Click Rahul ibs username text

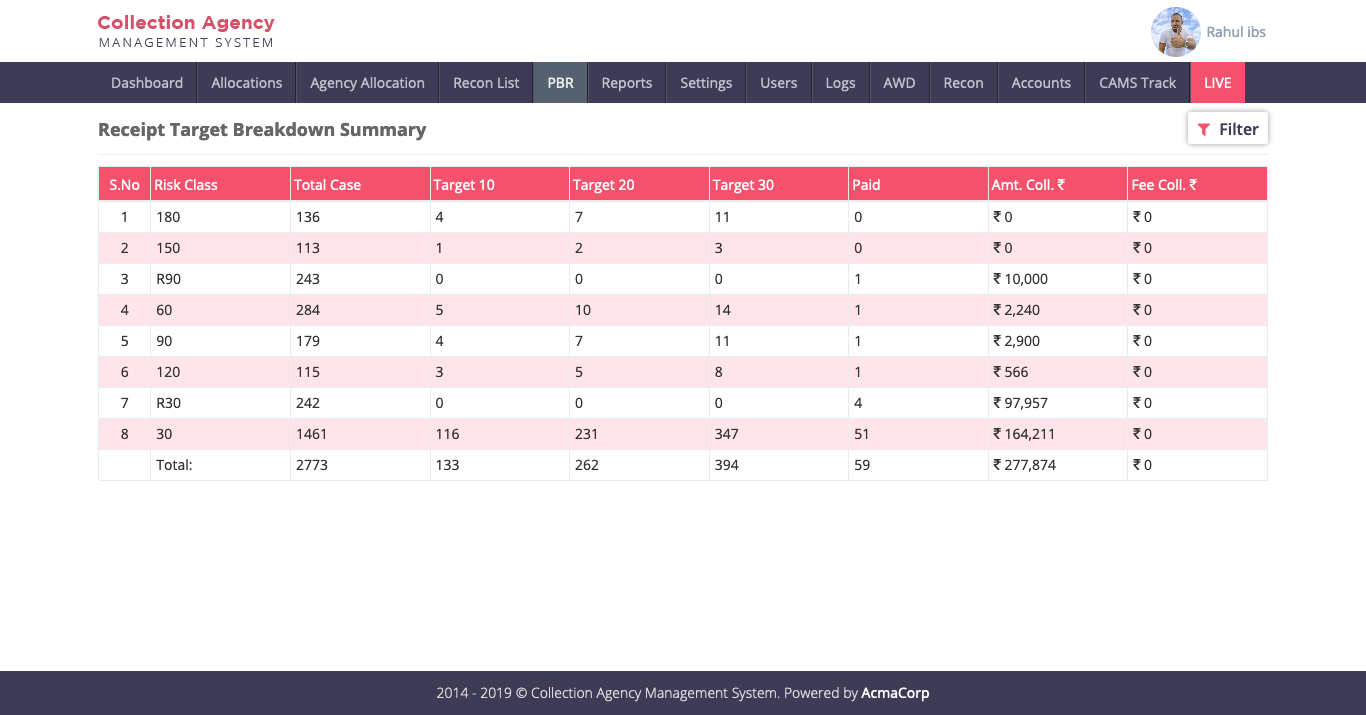click(1236, 32)
